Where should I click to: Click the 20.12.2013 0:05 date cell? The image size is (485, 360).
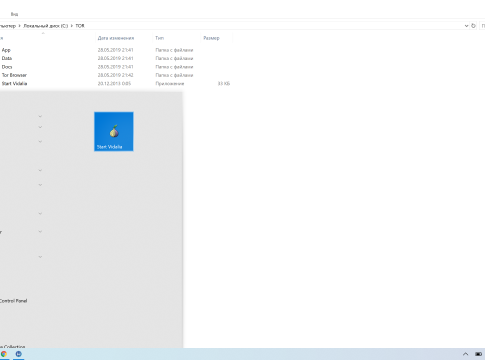coord(114,83)
